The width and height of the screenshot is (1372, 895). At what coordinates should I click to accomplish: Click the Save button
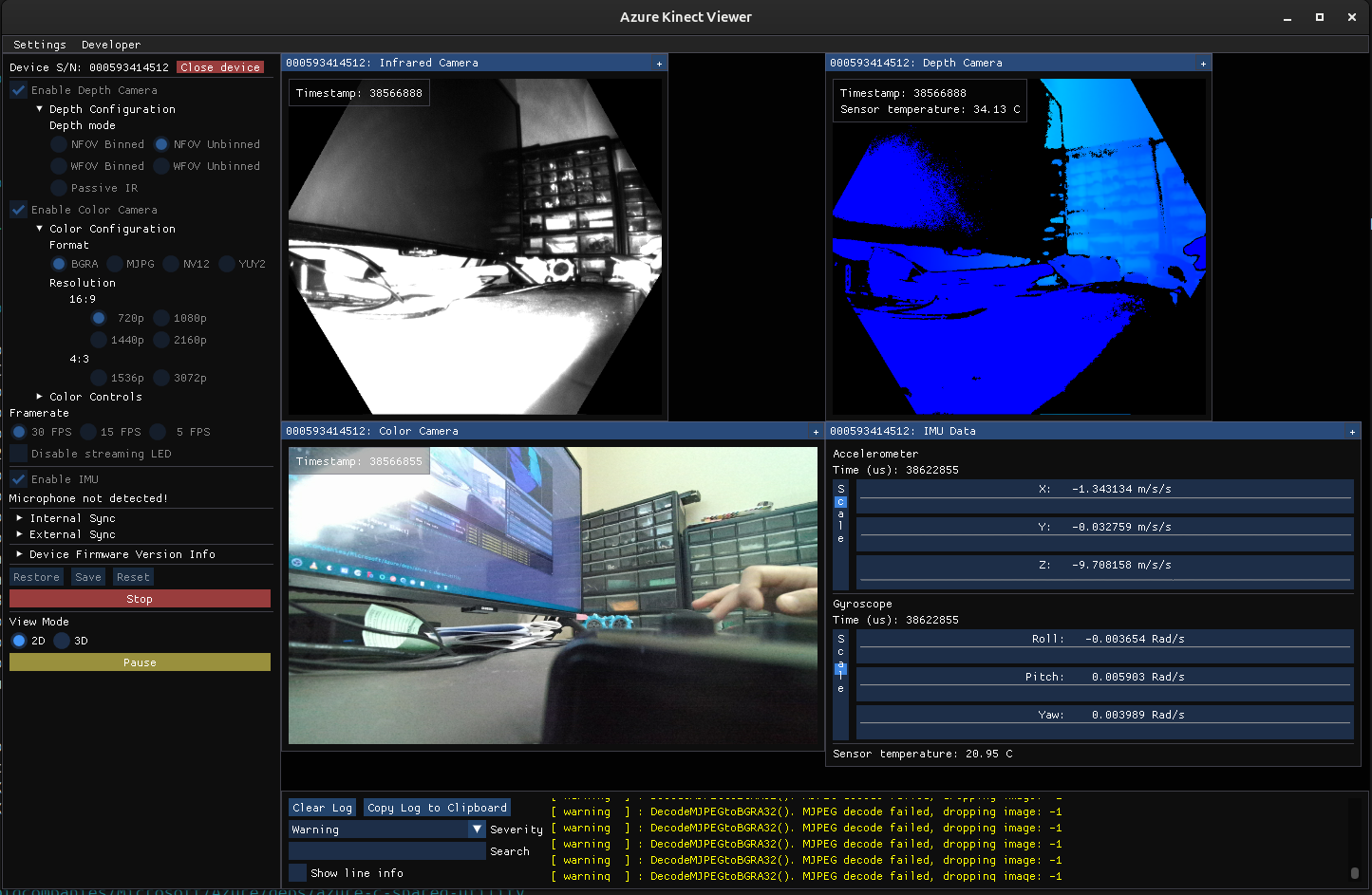(x=88, y=577)
